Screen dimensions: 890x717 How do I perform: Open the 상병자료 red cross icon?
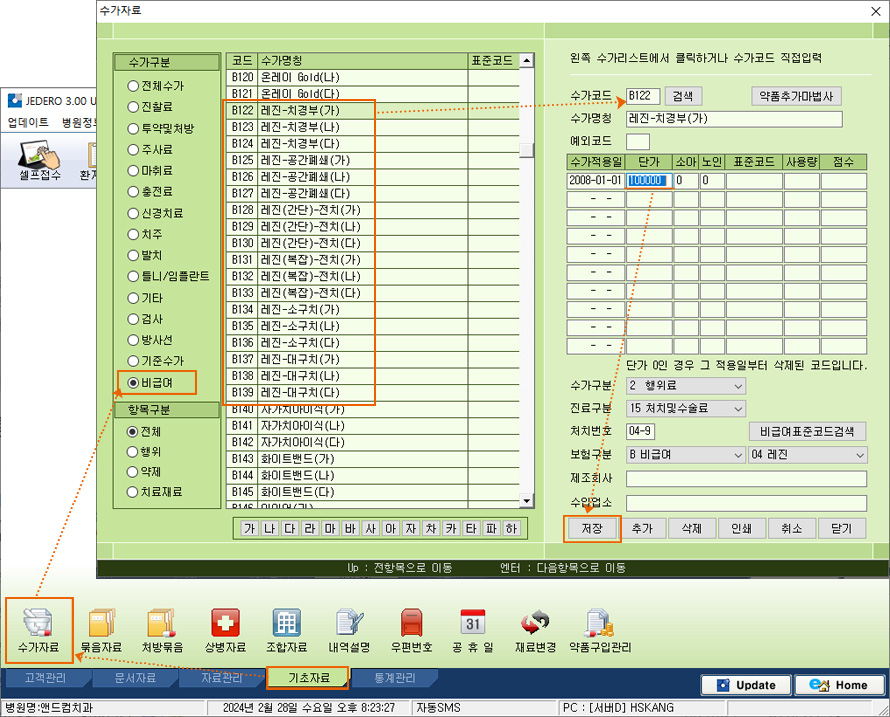pyautogui.click(x=225, y=623)
